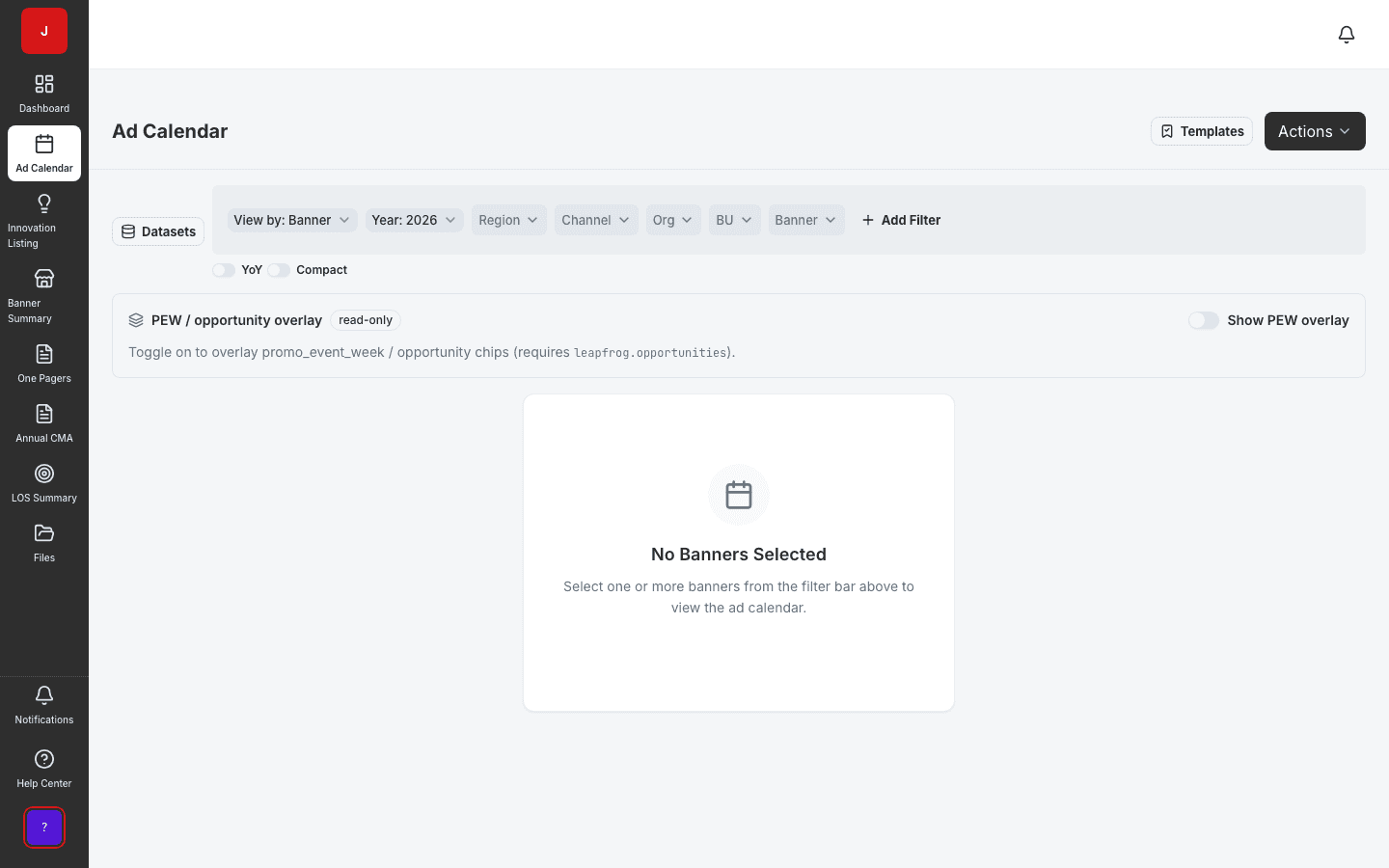
Task: Enable the Compact switch
Action: [x=279, y=270]
